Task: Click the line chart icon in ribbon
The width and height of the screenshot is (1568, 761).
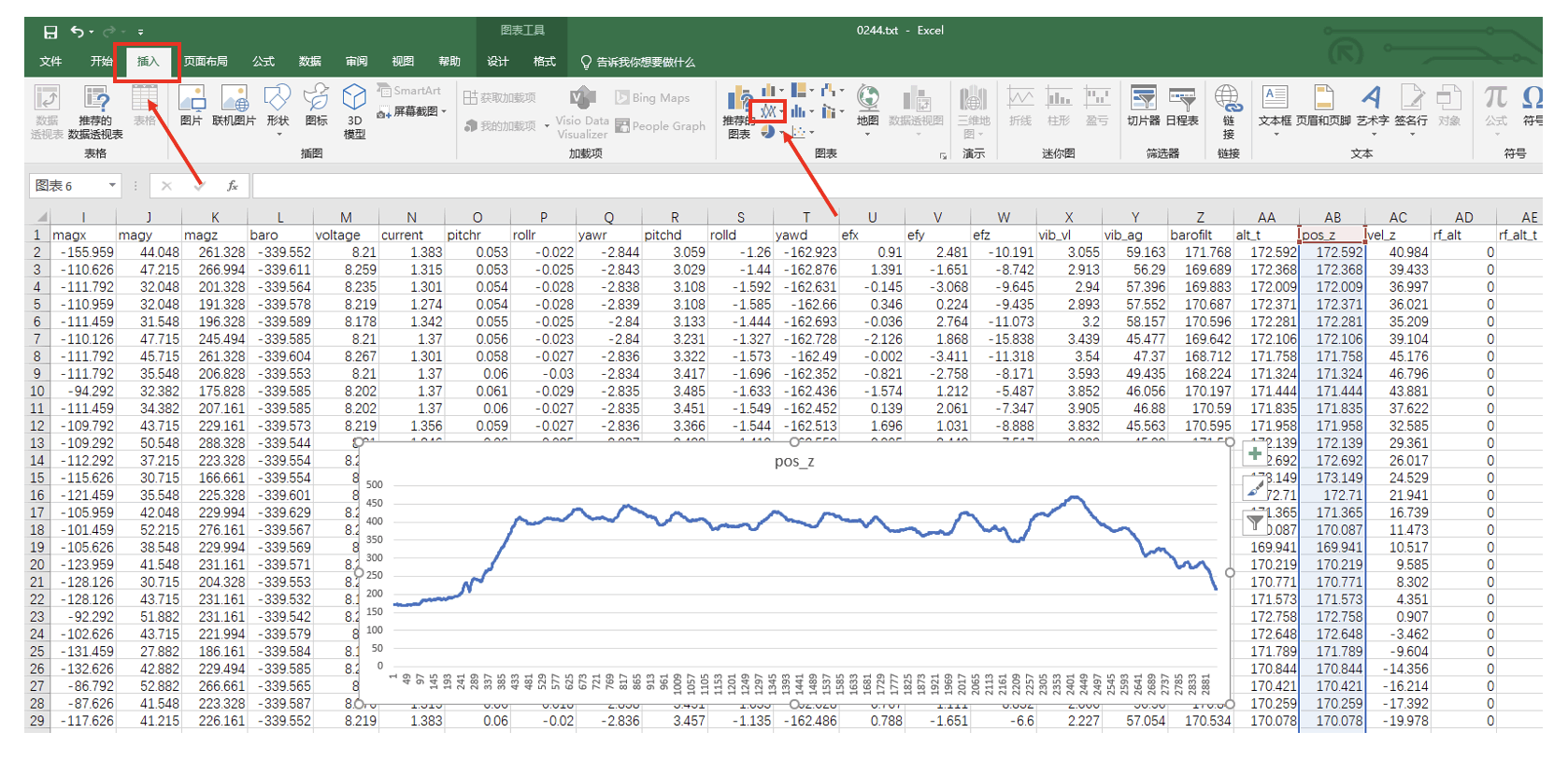Action: coord(768,111)
